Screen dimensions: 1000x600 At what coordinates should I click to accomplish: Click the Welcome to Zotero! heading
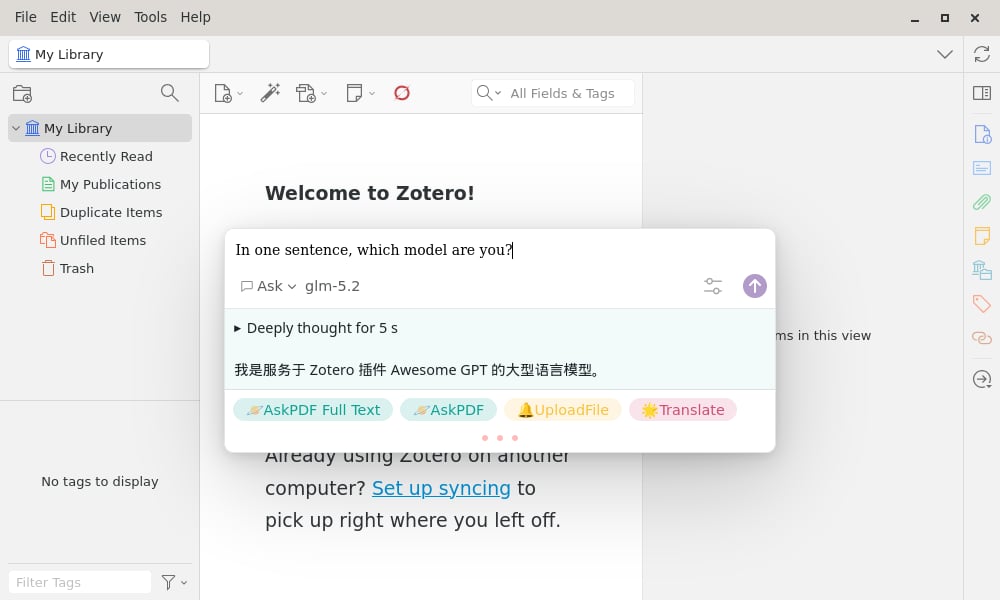pyautogui.click(x=370, y=193)
